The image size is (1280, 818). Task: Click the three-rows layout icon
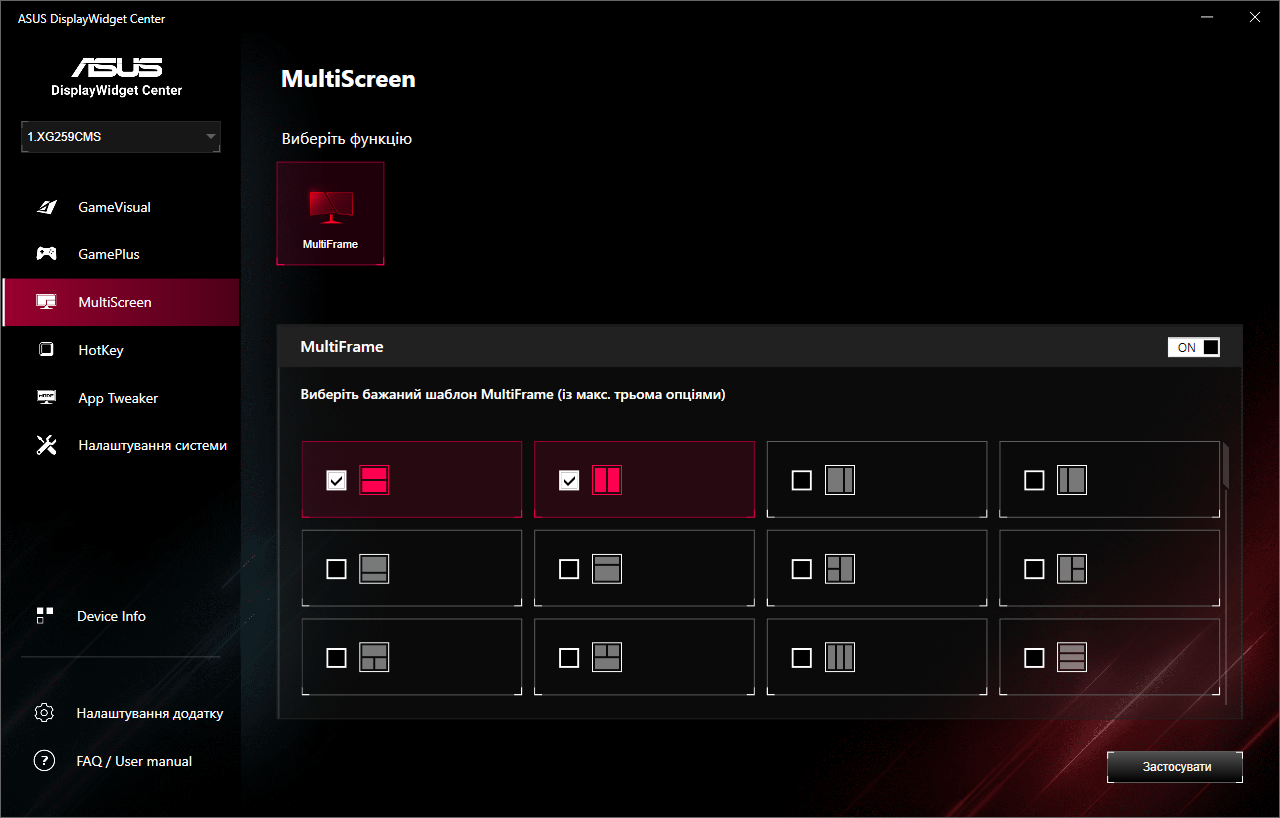click(x=1072, y=657)
